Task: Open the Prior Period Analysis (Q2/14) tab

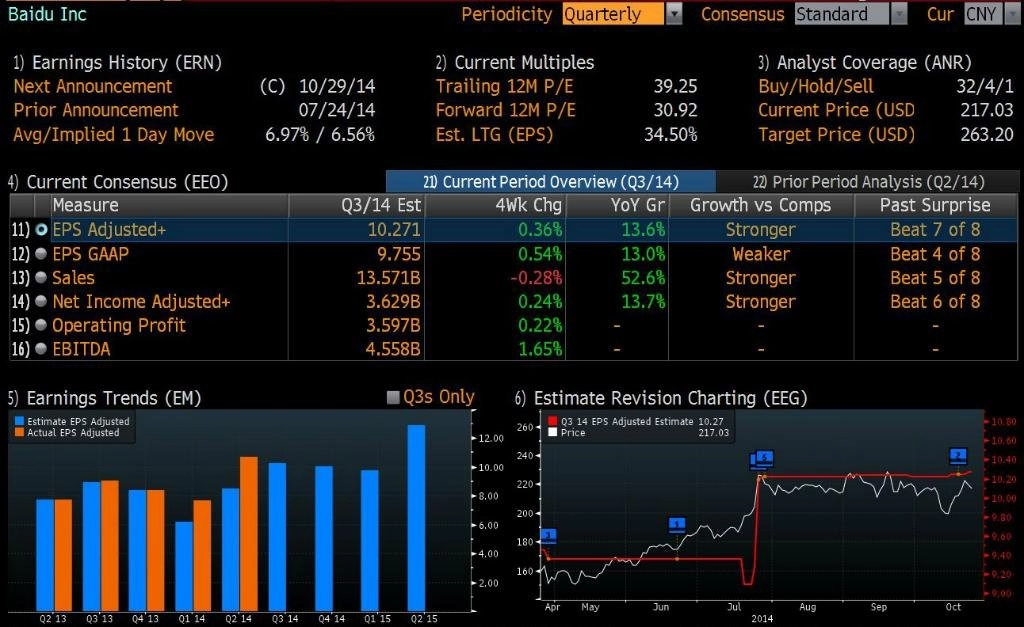Action: coord(868,182)
